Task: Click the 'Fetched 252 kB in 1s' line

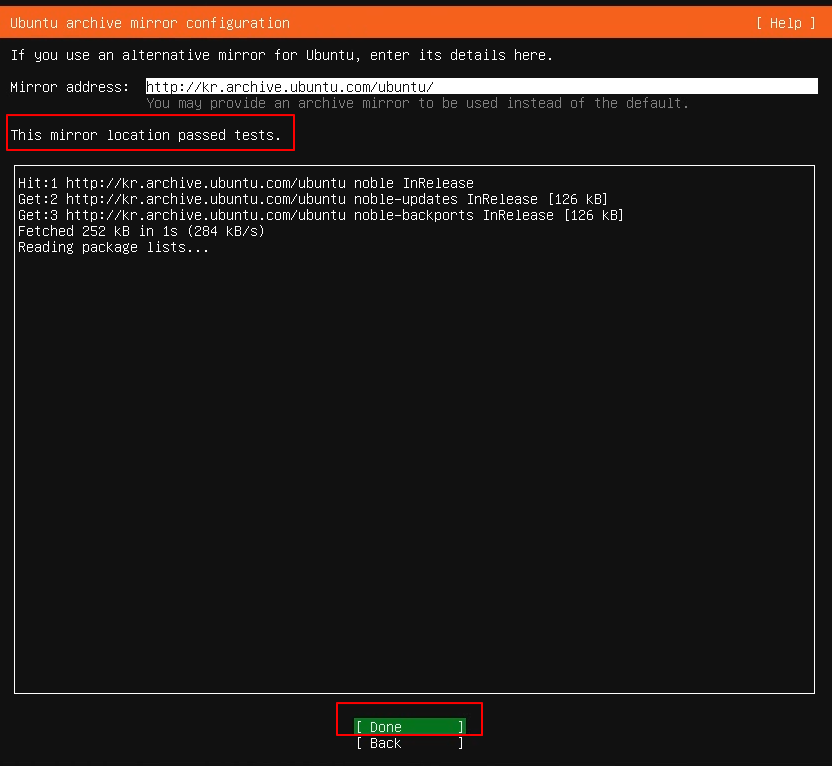Action: click(141, 231)
